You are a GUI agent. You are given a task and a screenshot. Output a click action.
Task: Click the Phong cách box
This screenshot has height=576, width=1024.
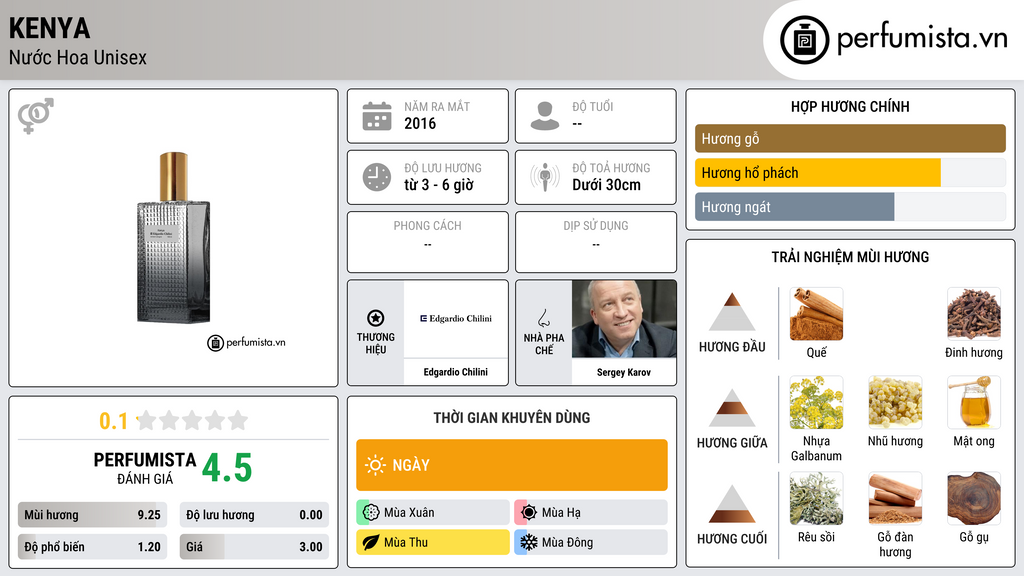[x=428, y=242]
